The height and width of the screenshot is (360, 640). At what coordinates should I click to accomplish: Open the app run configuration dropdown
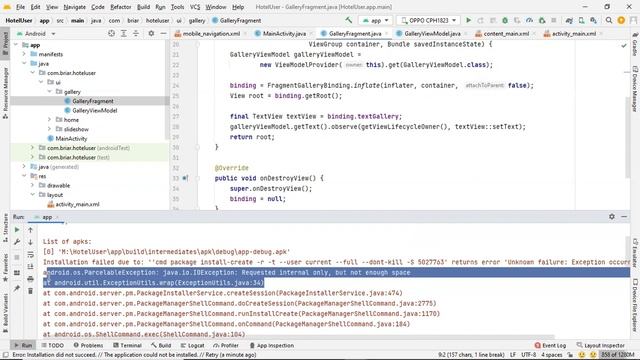(x=376, y=20)
